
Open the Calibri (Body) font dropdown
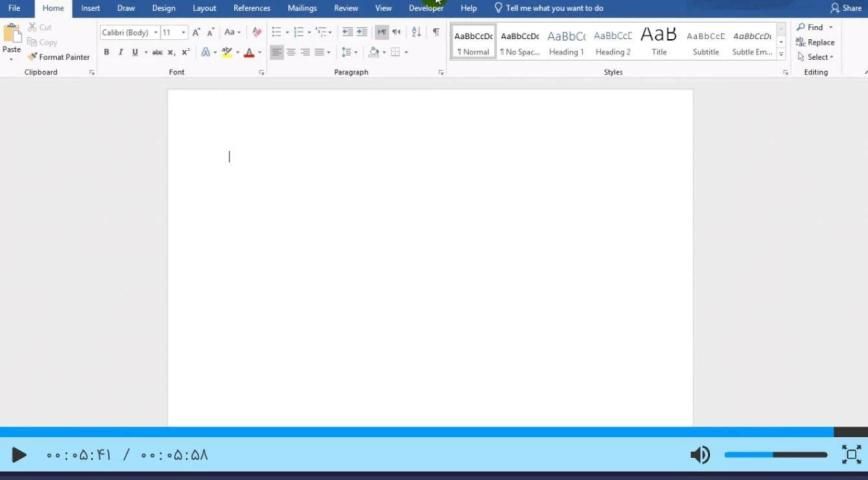click(x=130, y=32)
